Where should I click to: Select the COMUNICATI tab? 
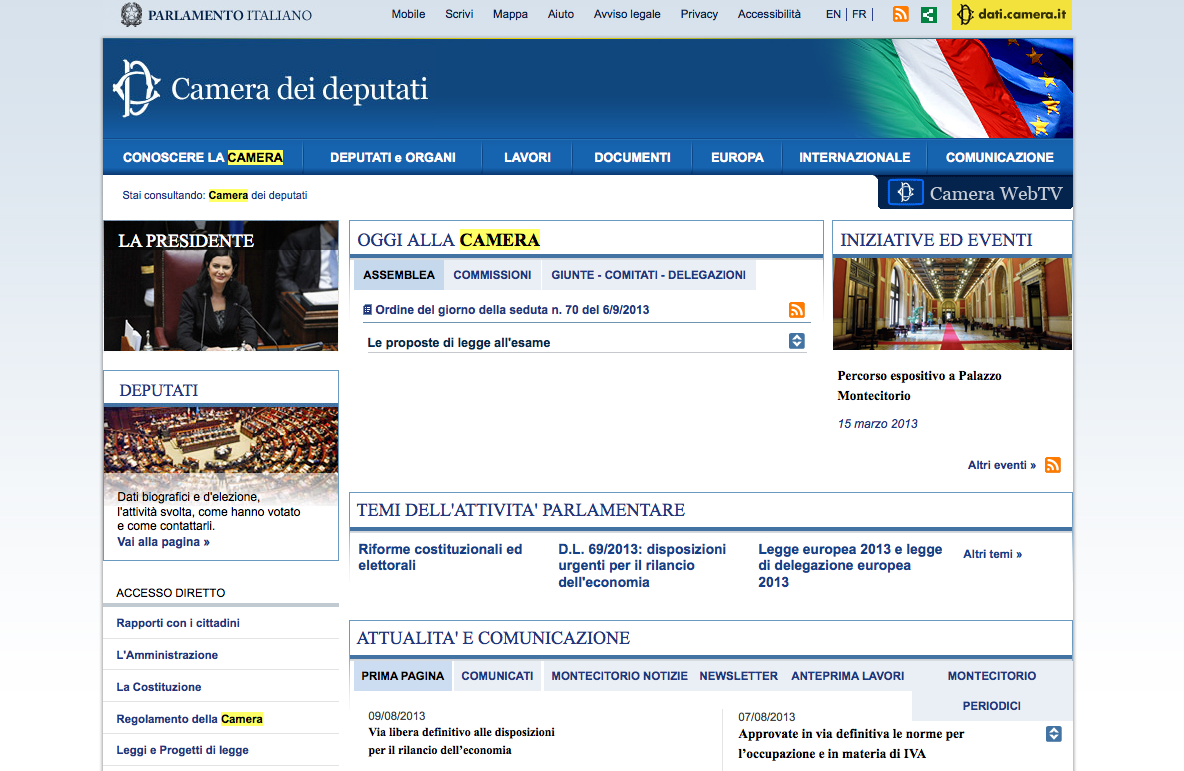[x=497, y=676]
